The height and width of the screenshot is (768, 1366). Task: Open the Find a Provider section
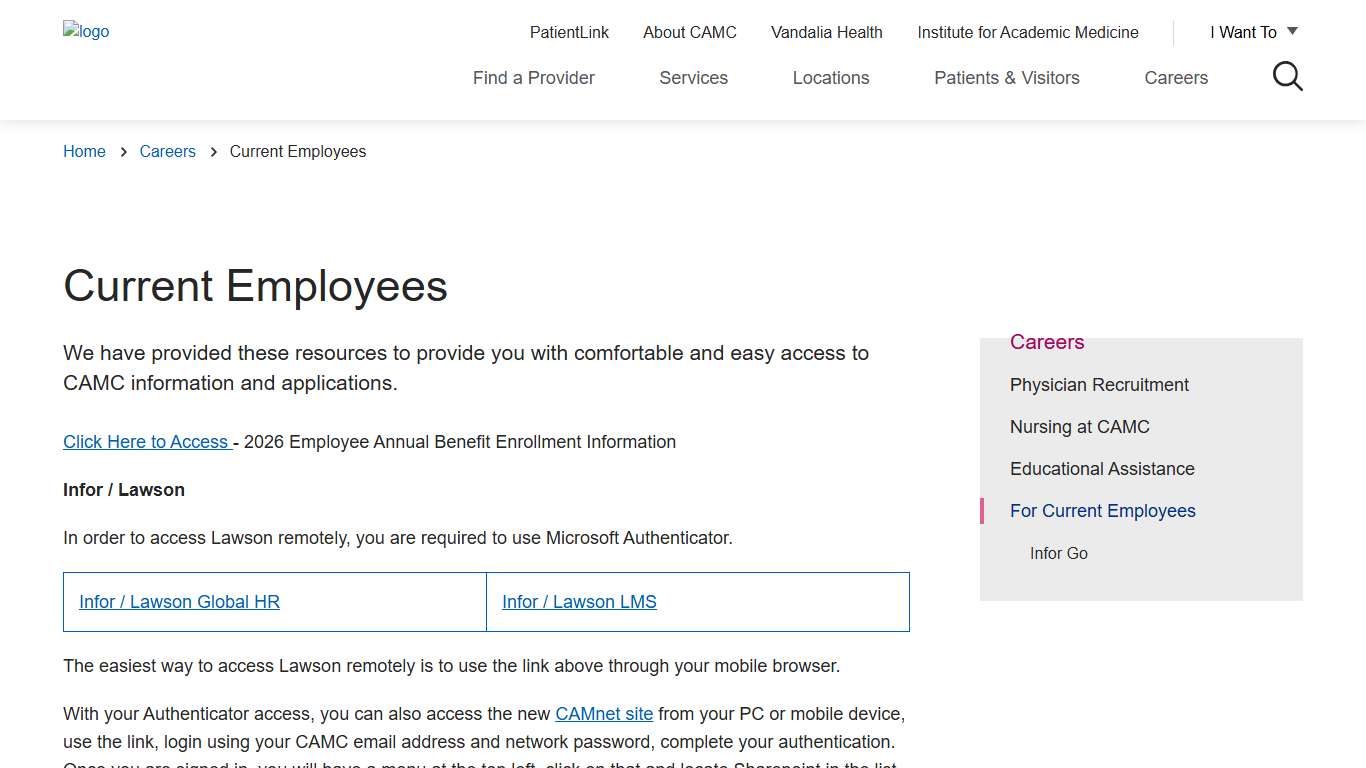click(533, 77)
